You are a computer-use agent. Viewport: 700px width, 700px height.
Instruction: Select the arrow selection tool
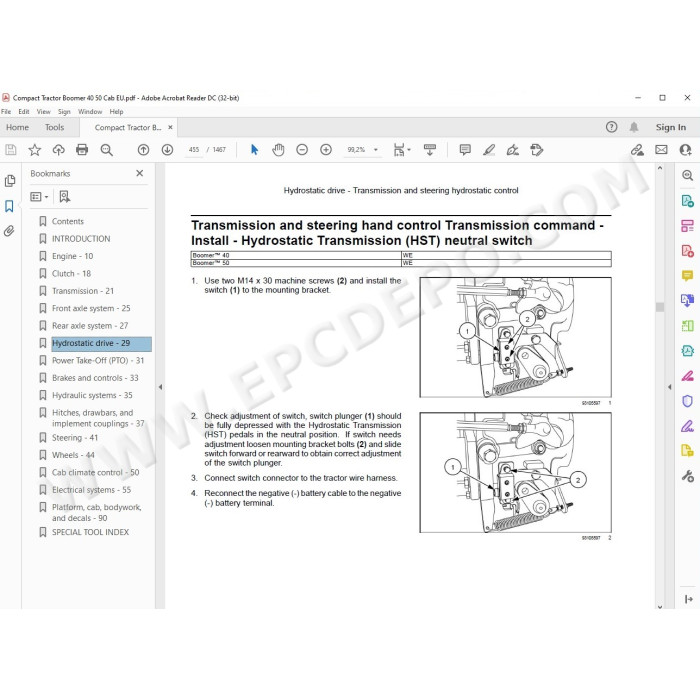coord(254,150)
